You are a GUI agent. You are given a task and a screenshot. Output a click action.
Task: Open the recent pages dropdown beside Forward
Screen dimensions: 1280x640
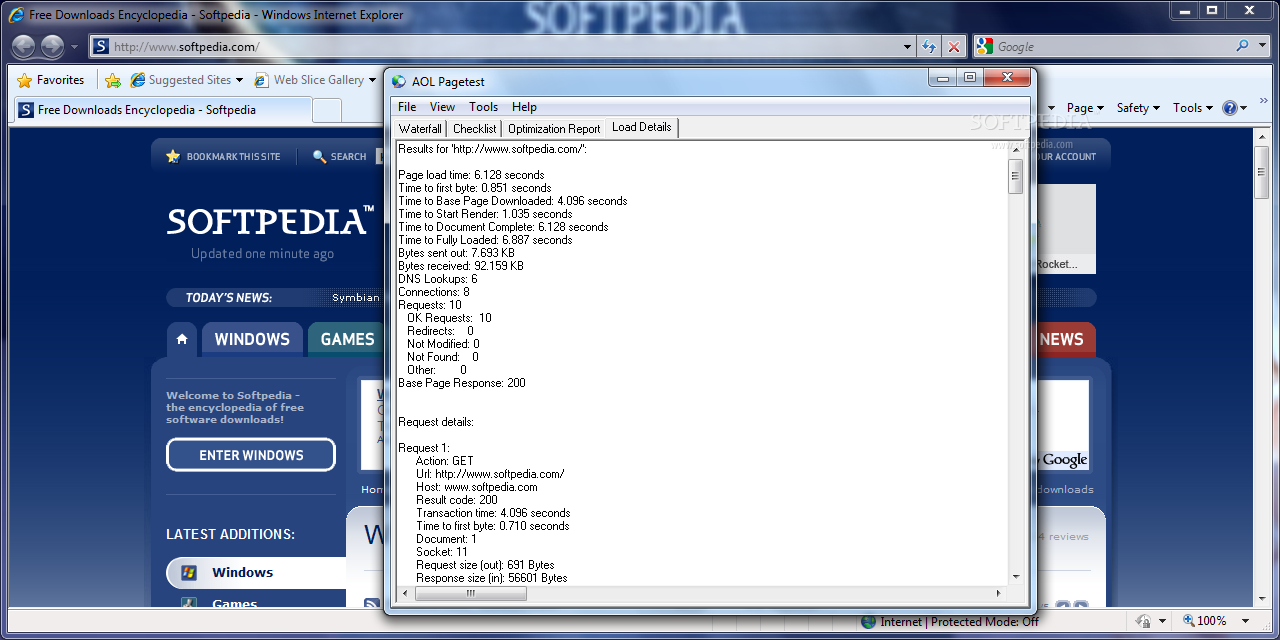74,47
